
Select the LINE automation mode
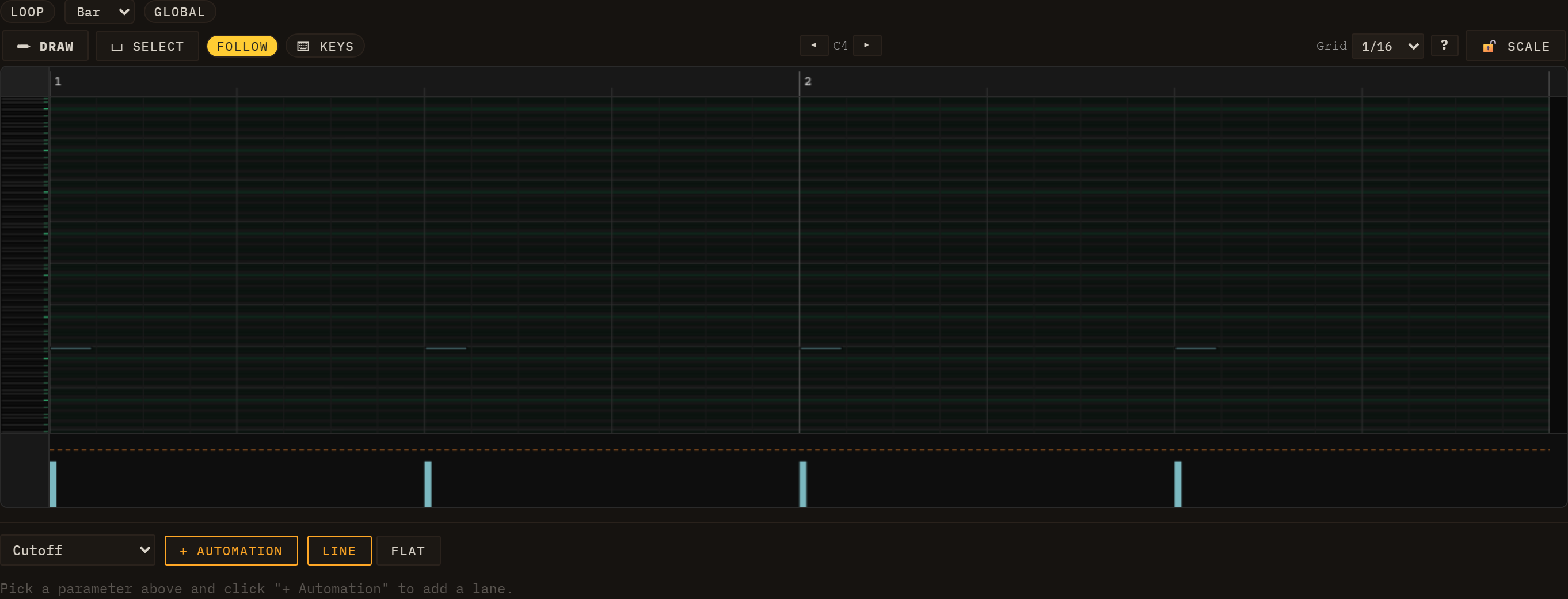(x=339, y=550)
